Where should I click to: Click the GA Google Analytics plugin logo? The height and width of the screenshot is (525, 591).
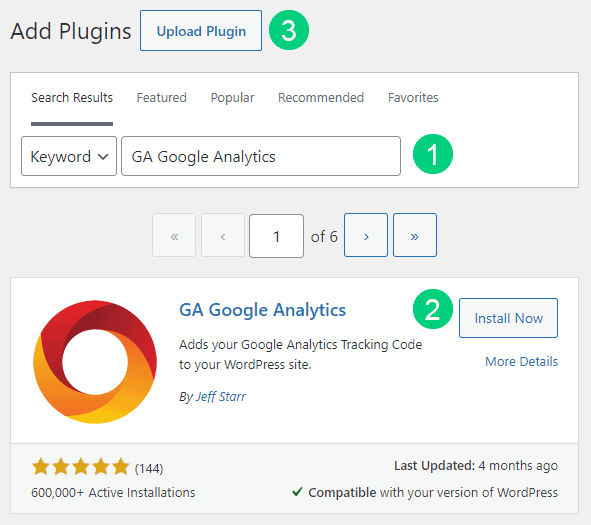pos(95,362)
